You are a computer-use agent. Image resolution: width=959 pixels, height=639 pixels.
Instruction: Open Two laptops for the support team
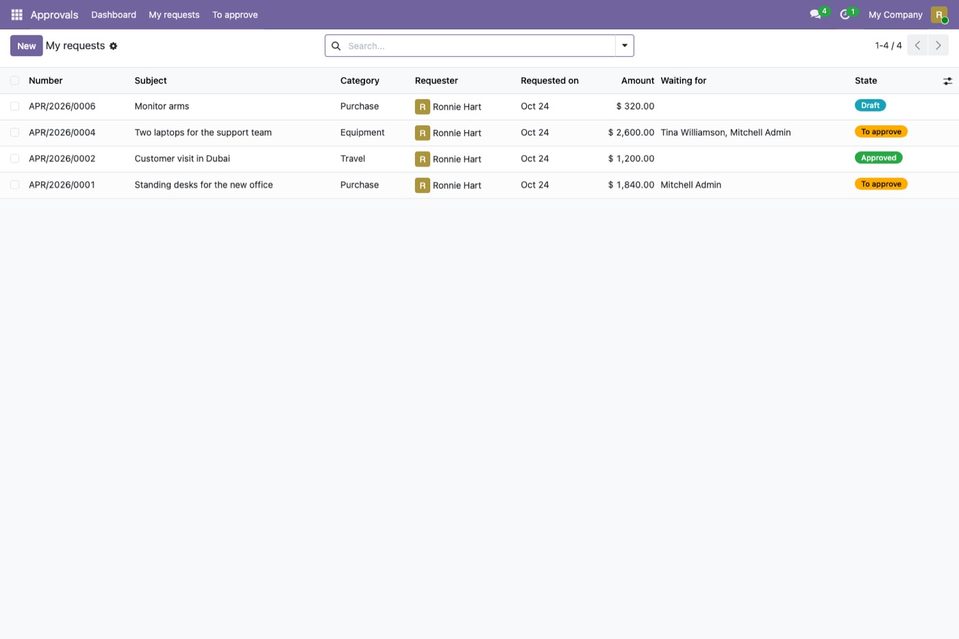pos(203,133)
